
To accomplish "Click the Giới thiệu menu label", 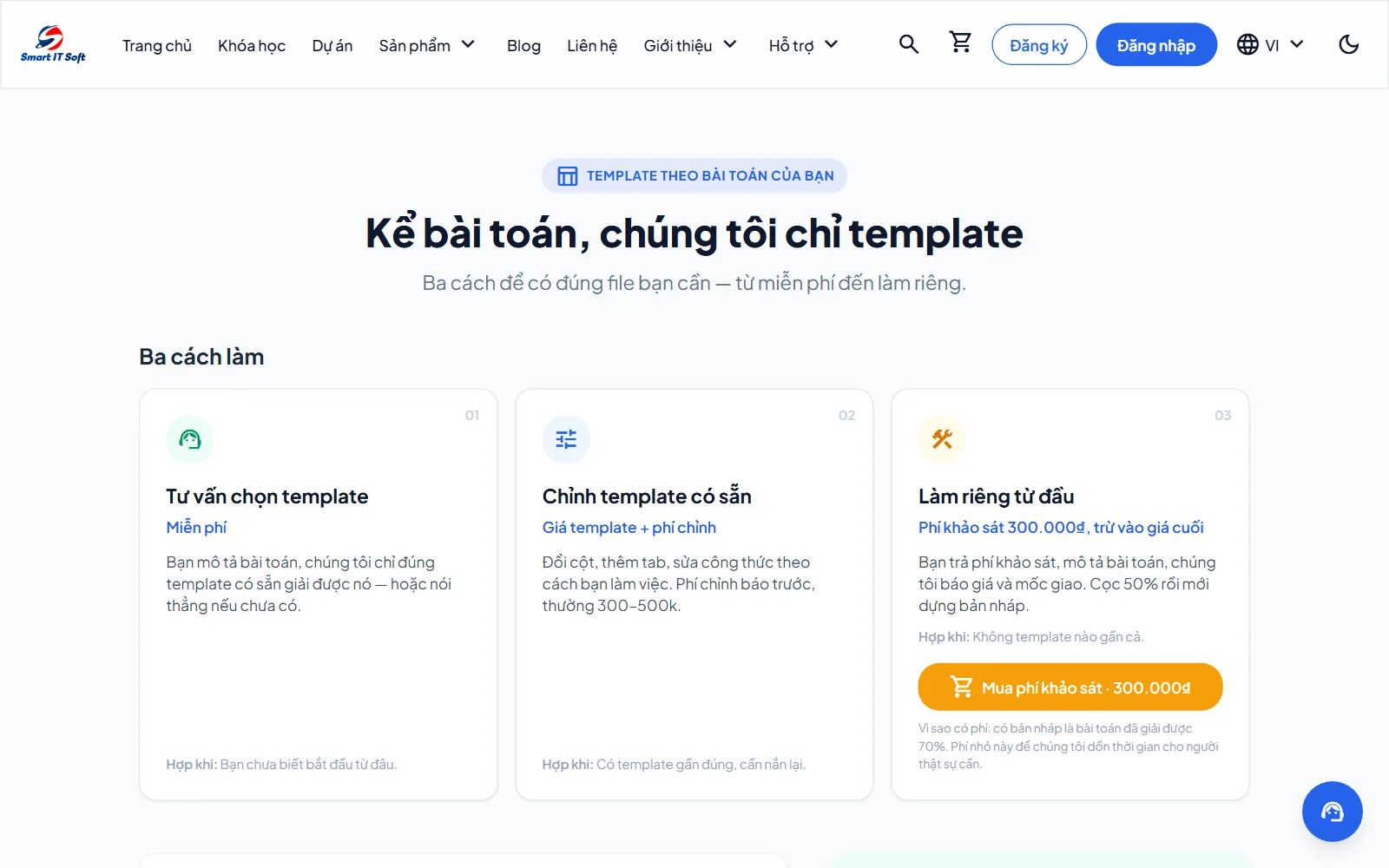I will click(678, 45).
